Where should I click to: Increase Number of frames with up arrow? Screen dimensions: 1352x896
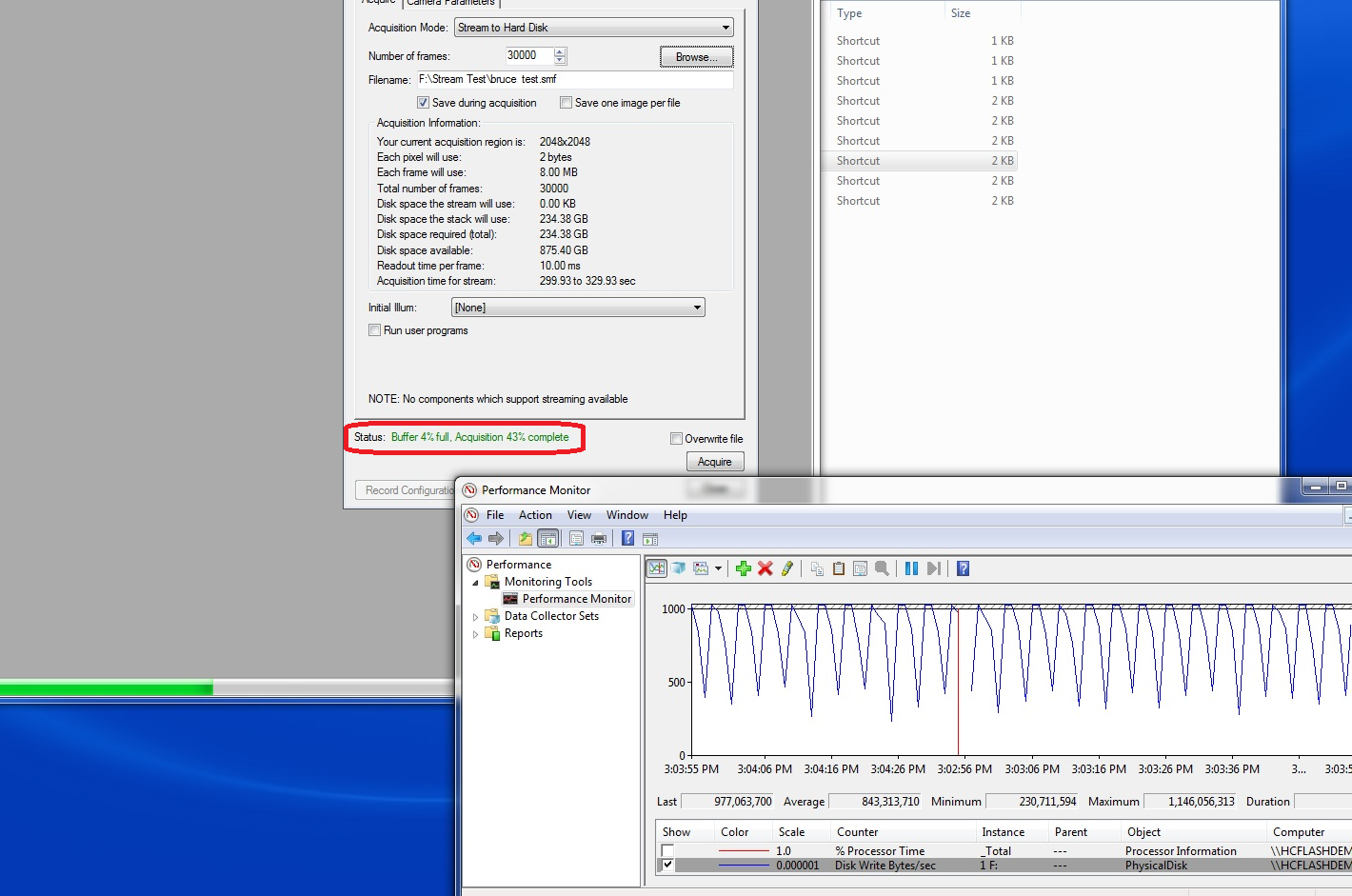click(560, 51)
